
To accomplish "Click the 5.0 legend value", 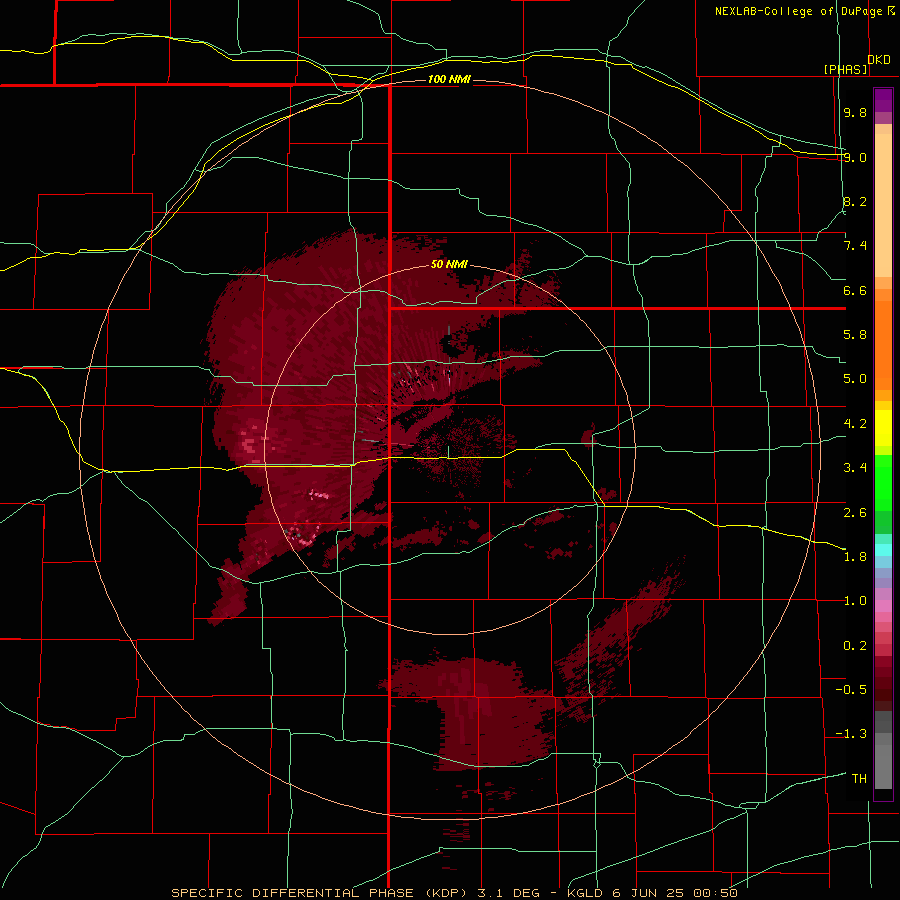I will click(x=855, y=379).
